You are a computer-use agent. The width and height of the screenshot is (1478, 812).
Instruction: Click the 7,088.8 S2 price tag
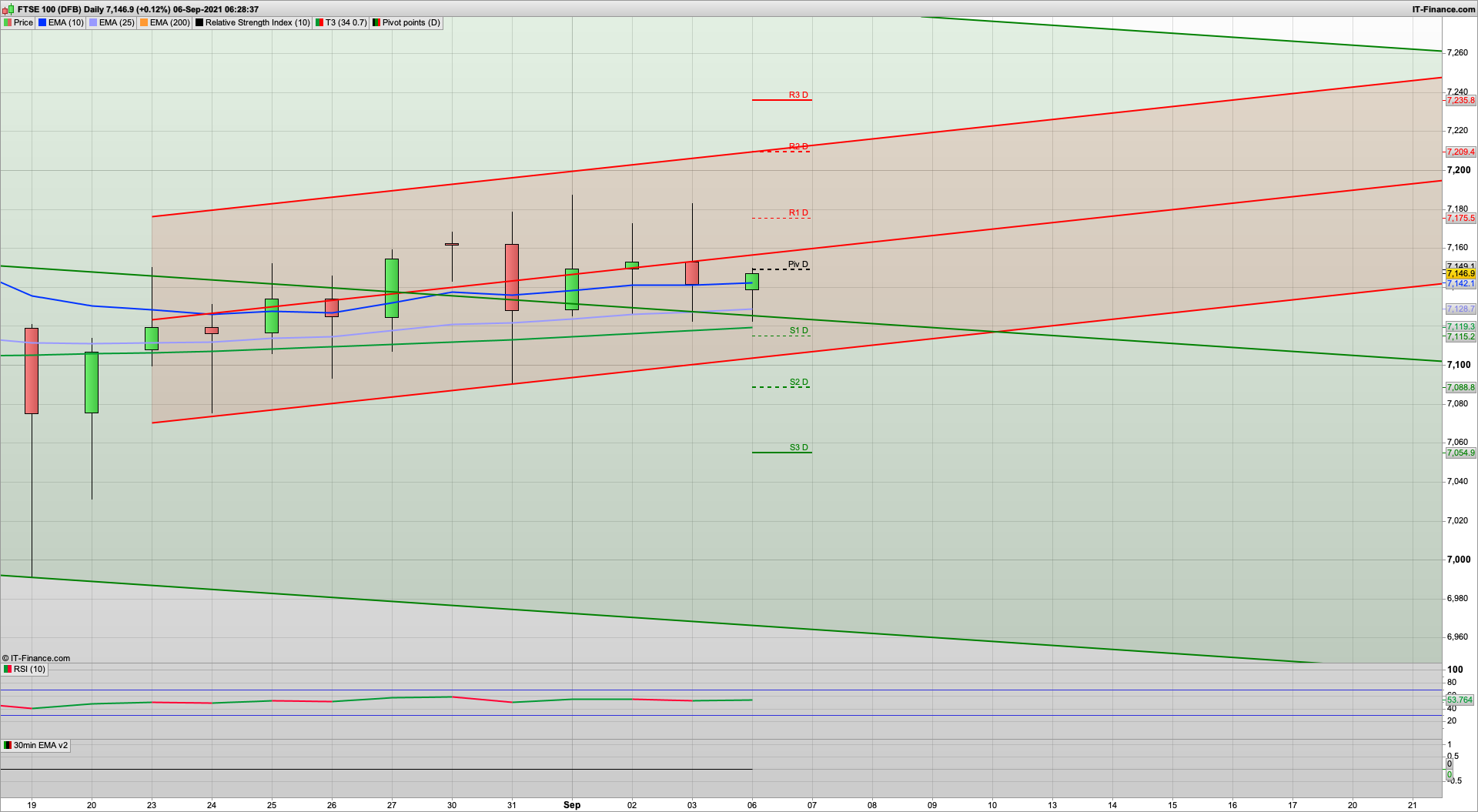pyautogui.click(x=1460, y=387)
